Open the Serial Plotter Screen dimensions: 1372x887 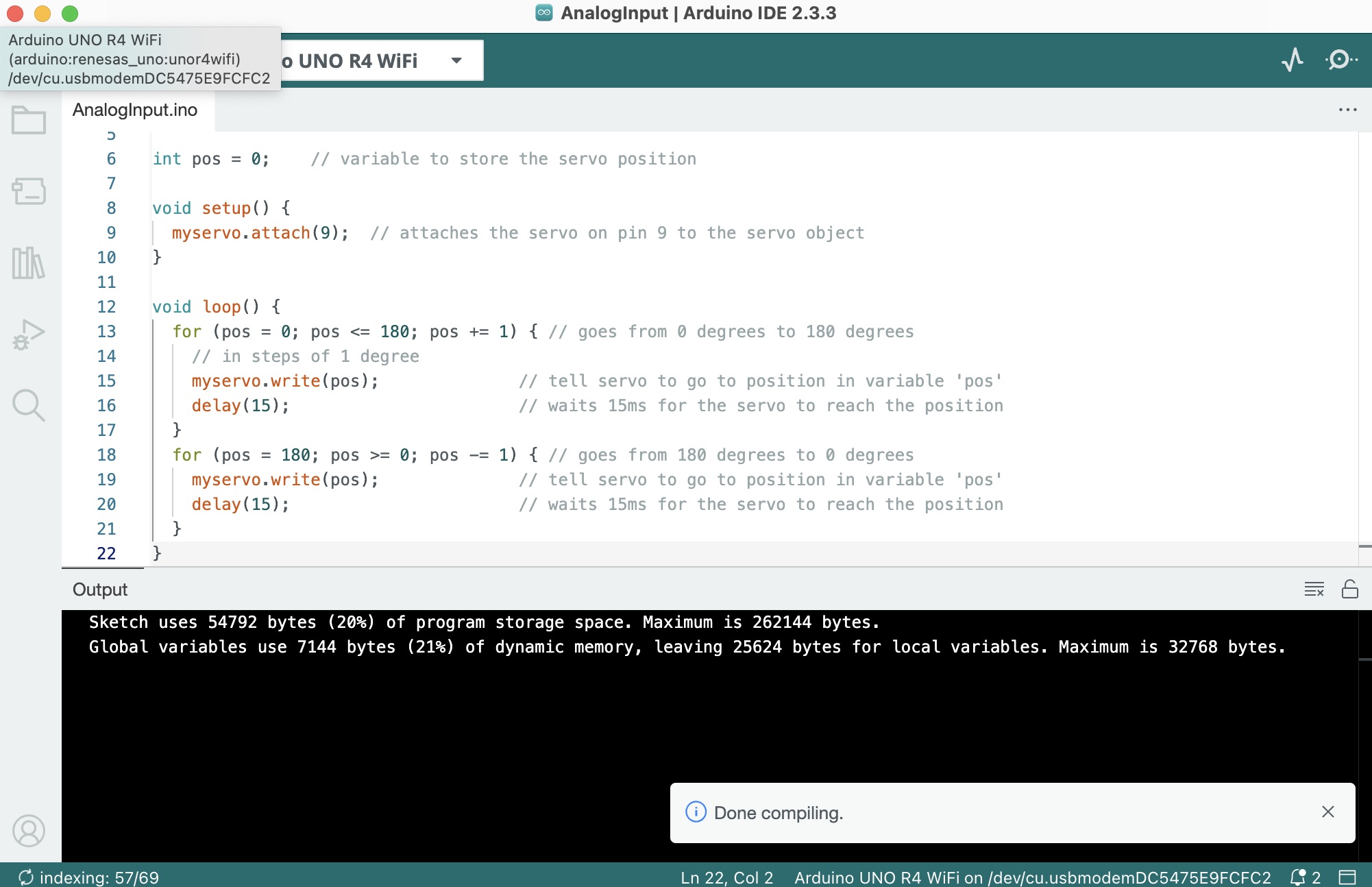(1293, 60)
